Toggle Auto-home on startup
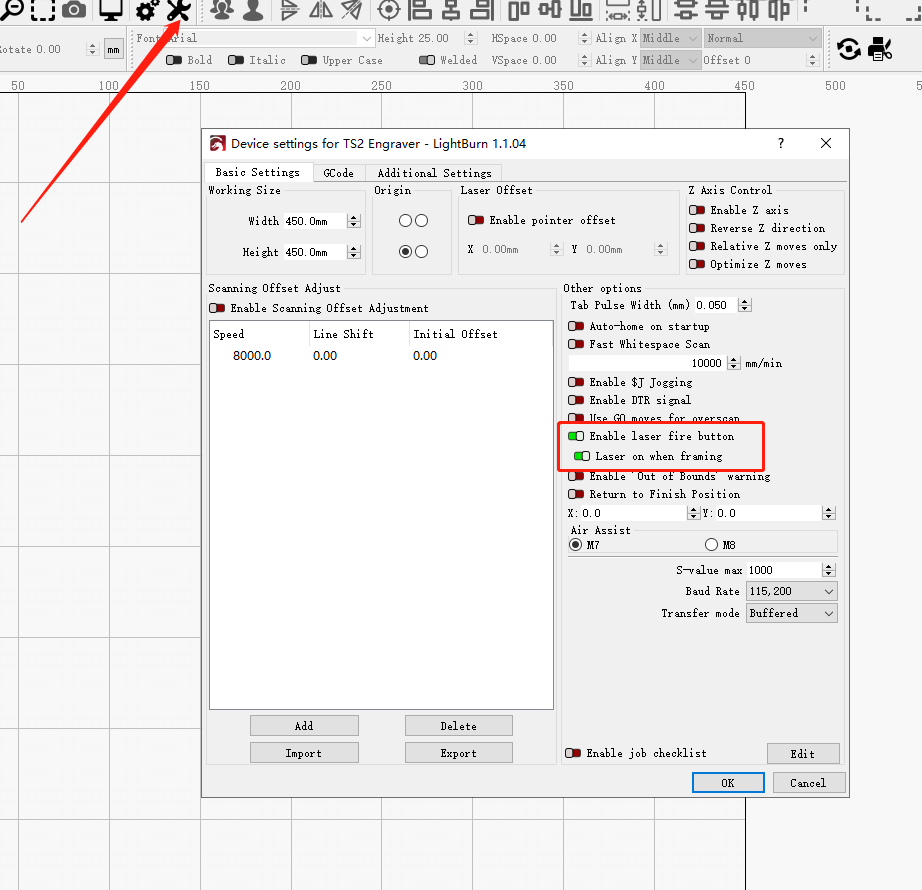This screenshot has height=890, width=922. coord(576,326)
